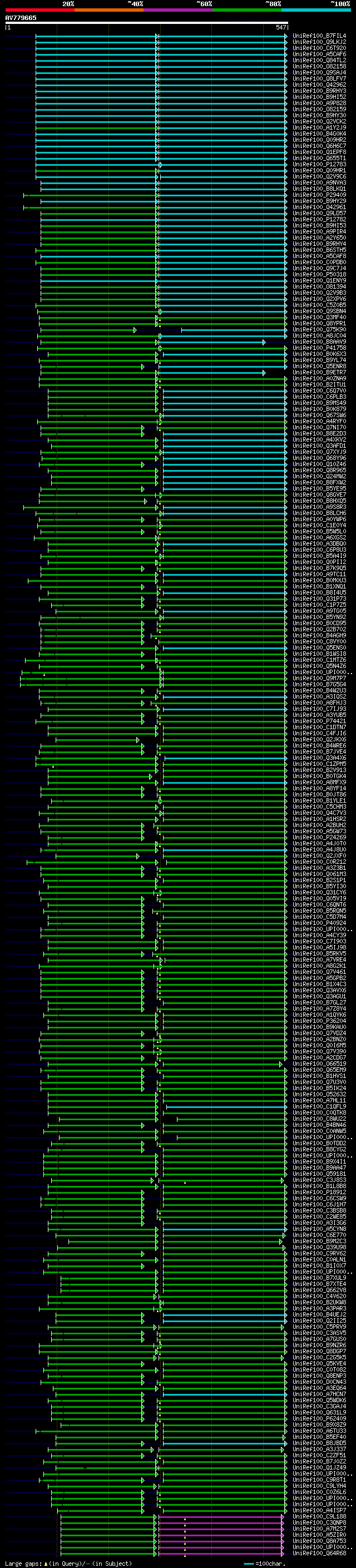
Task: Select hit label UniRef100_Q9M7P7
Action: click(319, 679)
